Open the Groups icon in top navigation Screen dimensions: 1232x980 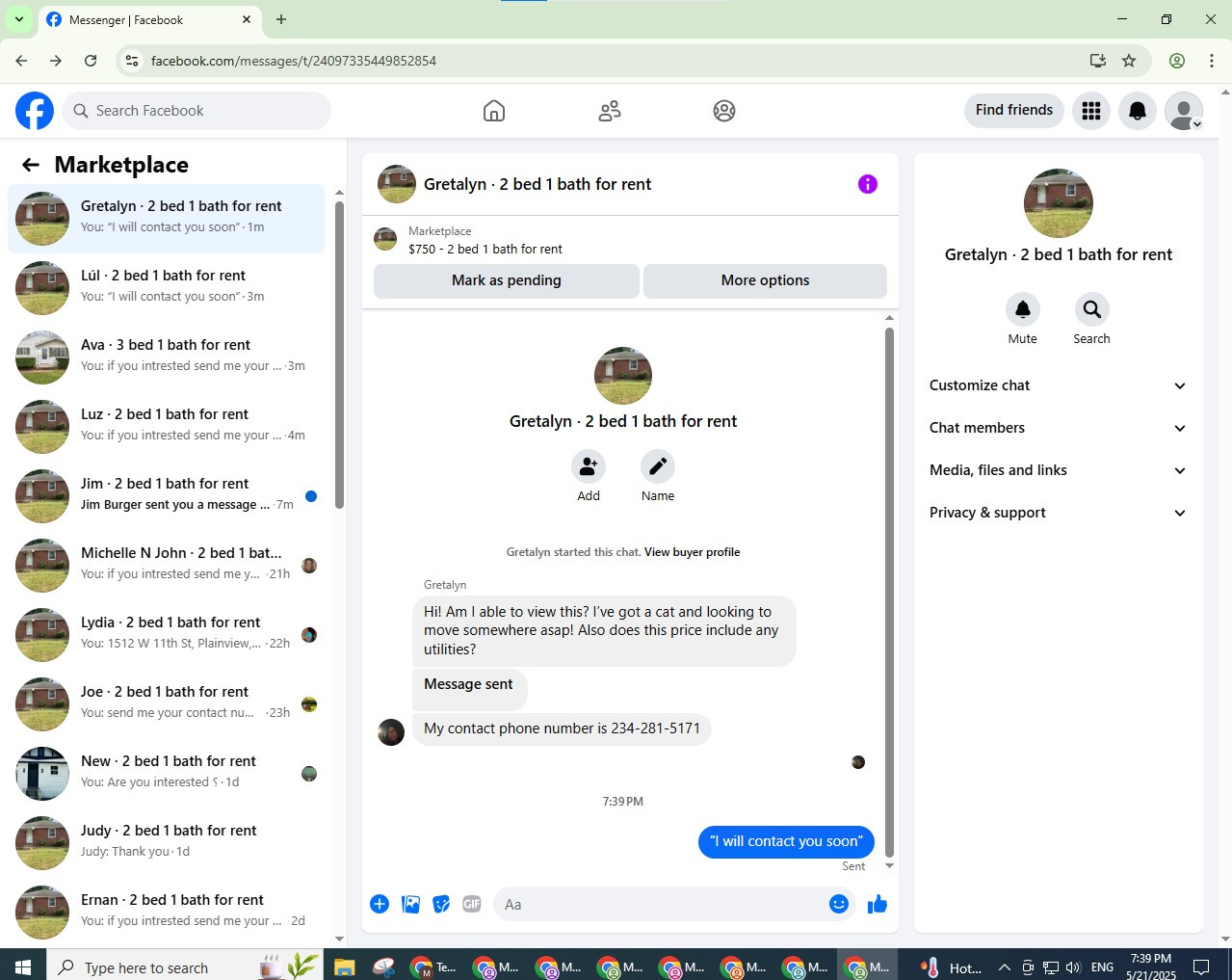pos(724,111)
